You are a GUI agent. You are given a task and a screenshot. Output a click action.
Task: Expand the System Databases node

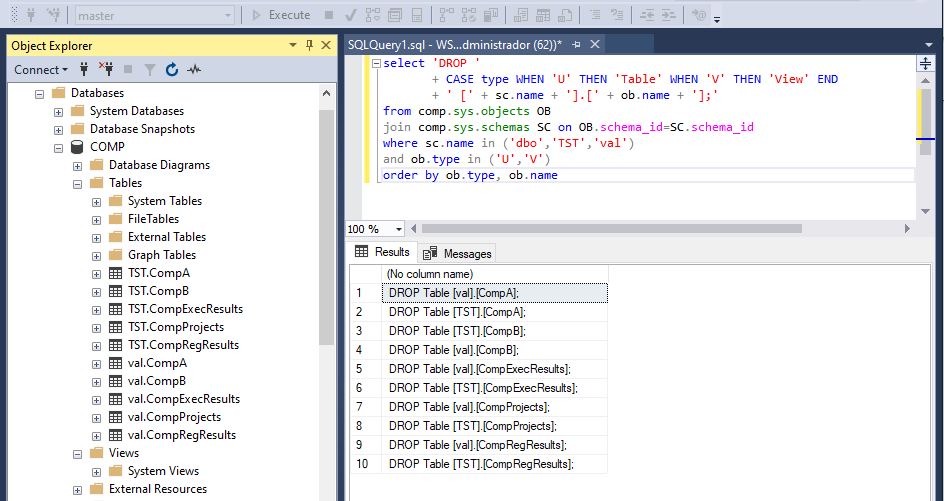click(x=59, y=111)
